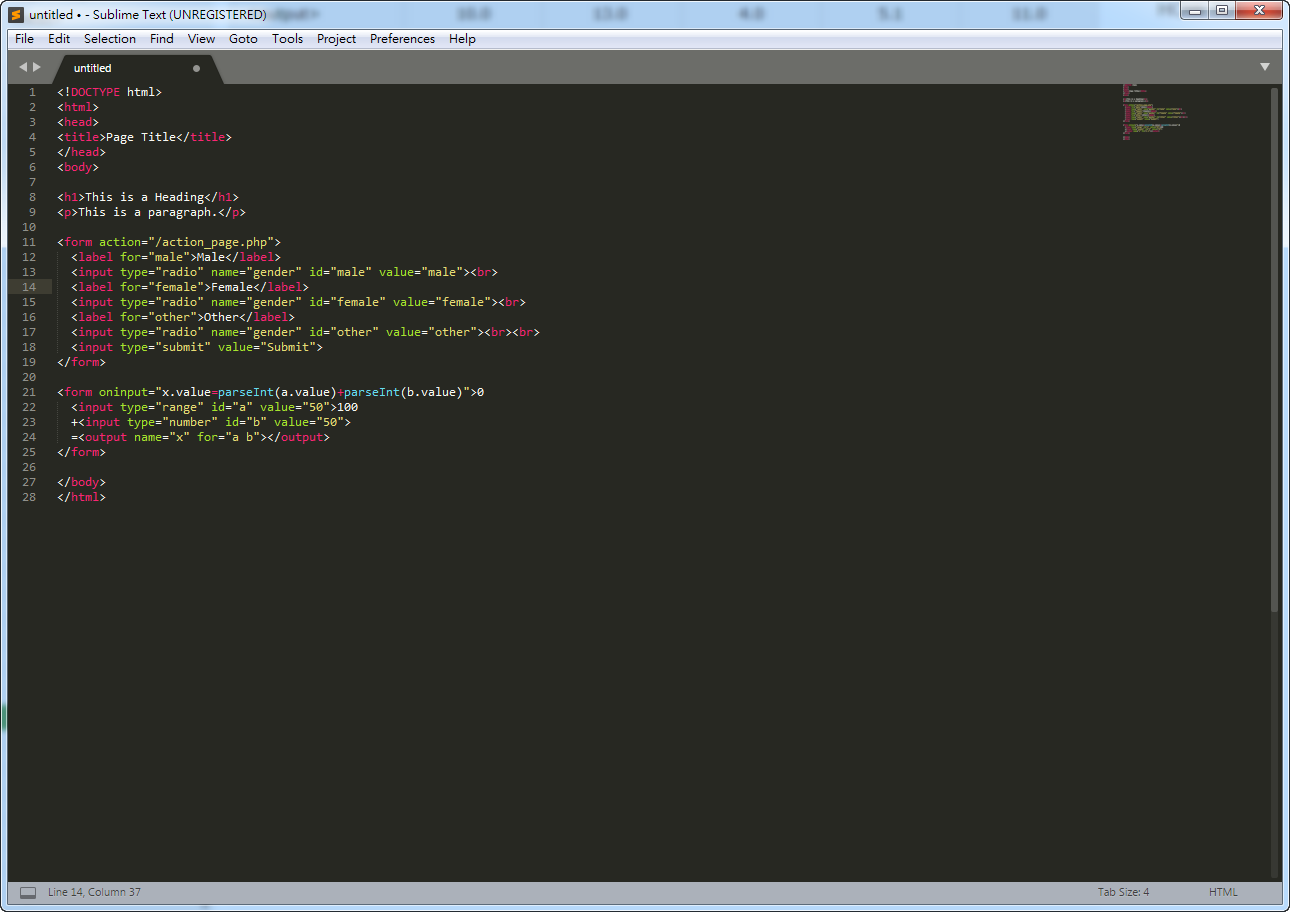Click value="female" attribute on line 15
The image size is (1290, 912).
pyautogui.click(x=442, y=302)
